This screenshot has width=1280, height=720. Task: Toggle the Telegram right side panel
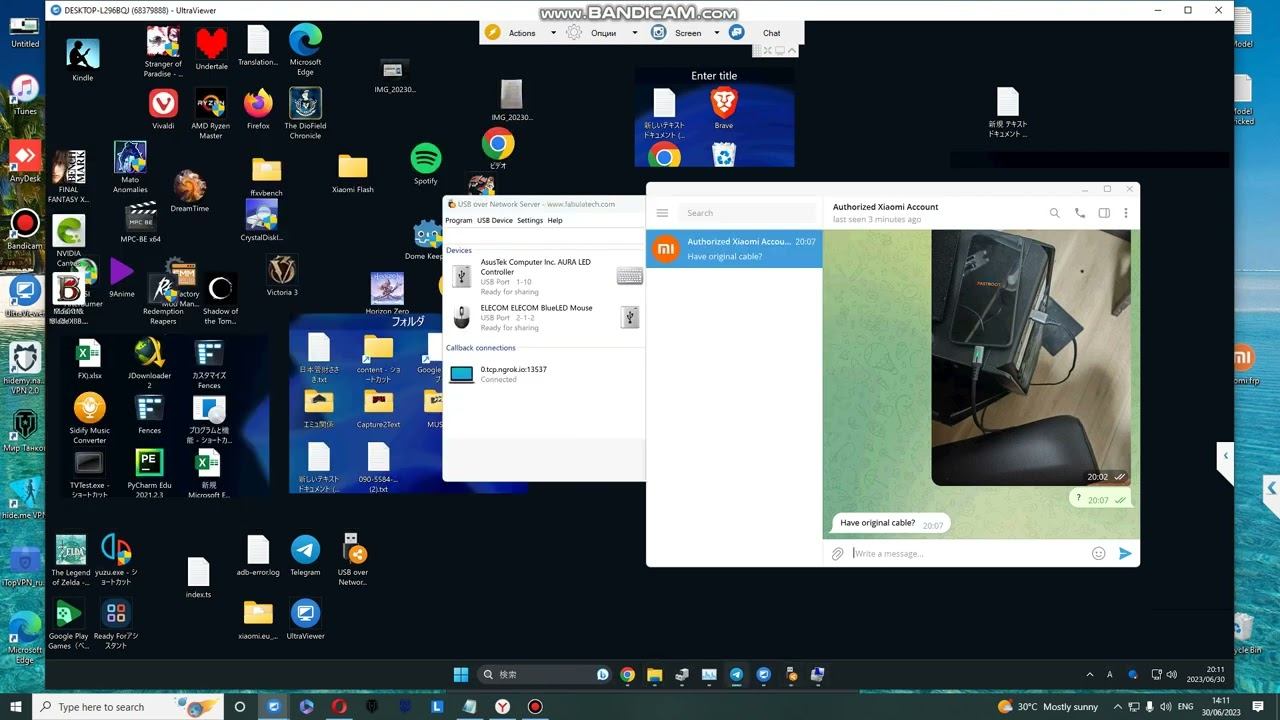(x=1104, y=213)
